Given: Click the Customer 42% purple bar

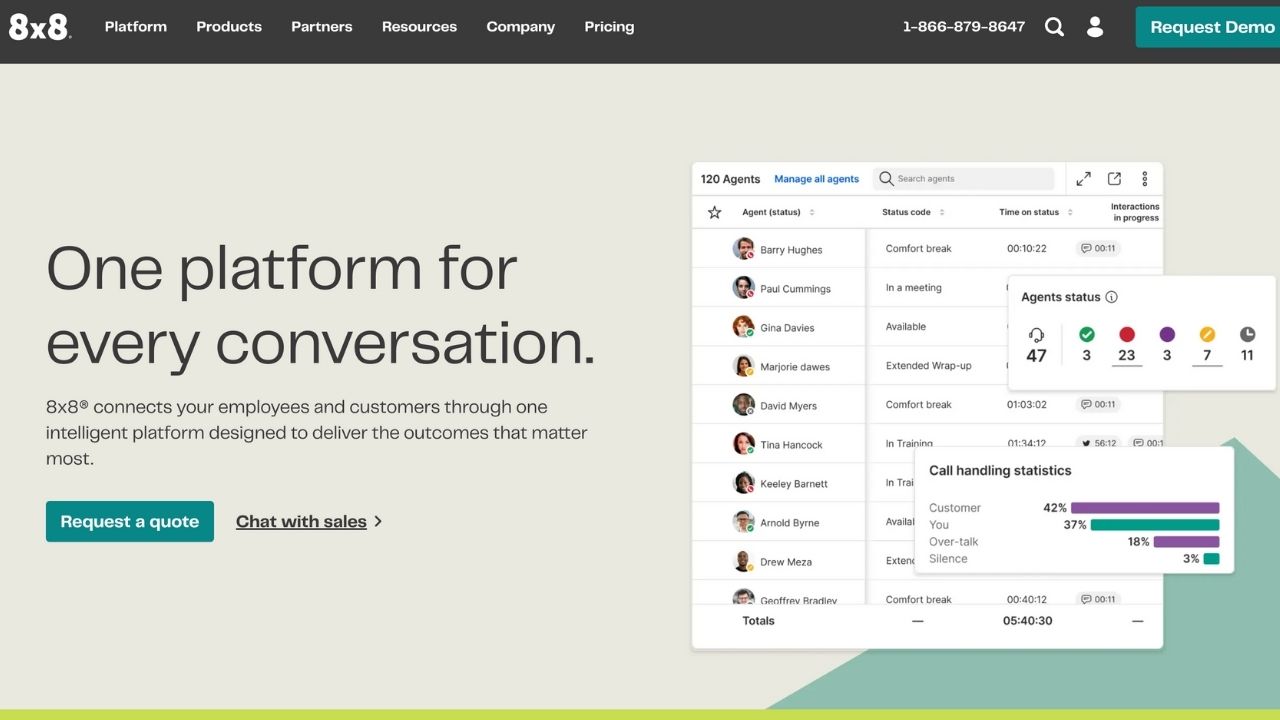Looking at the screenshot, I should point(1145,508).
